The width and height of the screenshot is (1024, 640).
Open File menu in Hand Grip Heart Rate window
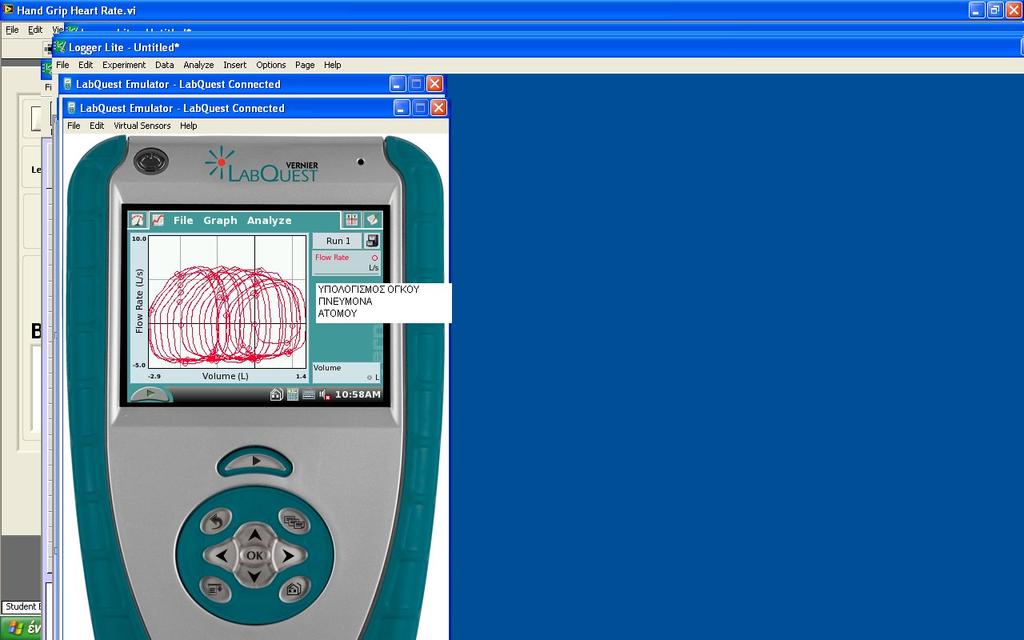click(x=12, y=29)
